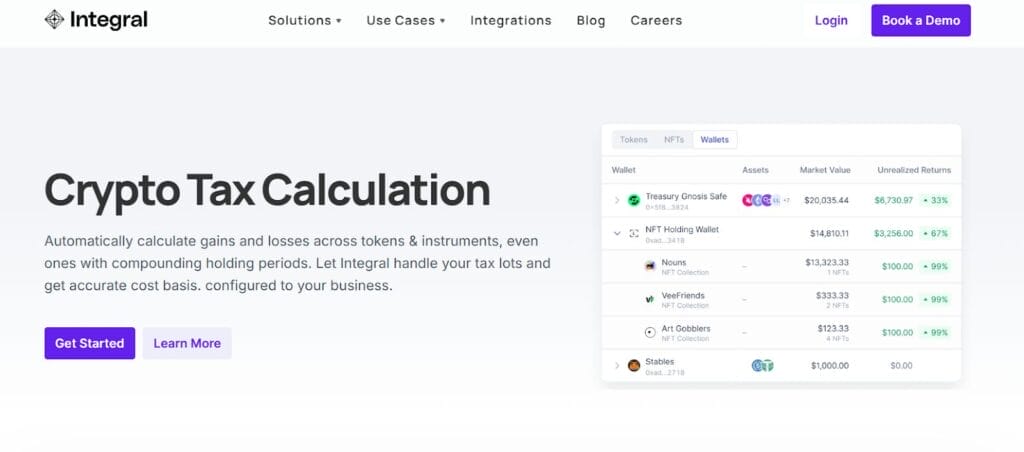Open the Login link
This screenshot has height=452, width=1024.
click(831, 20)
